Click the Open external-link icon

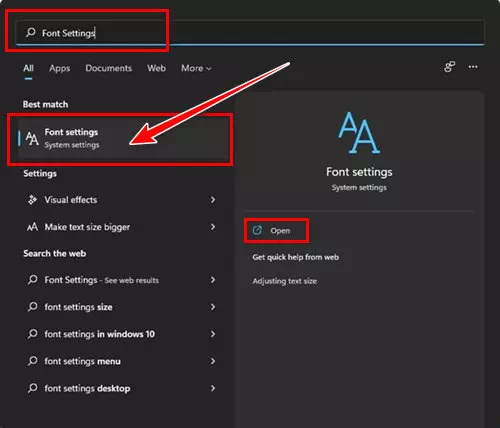coord(257,230)
